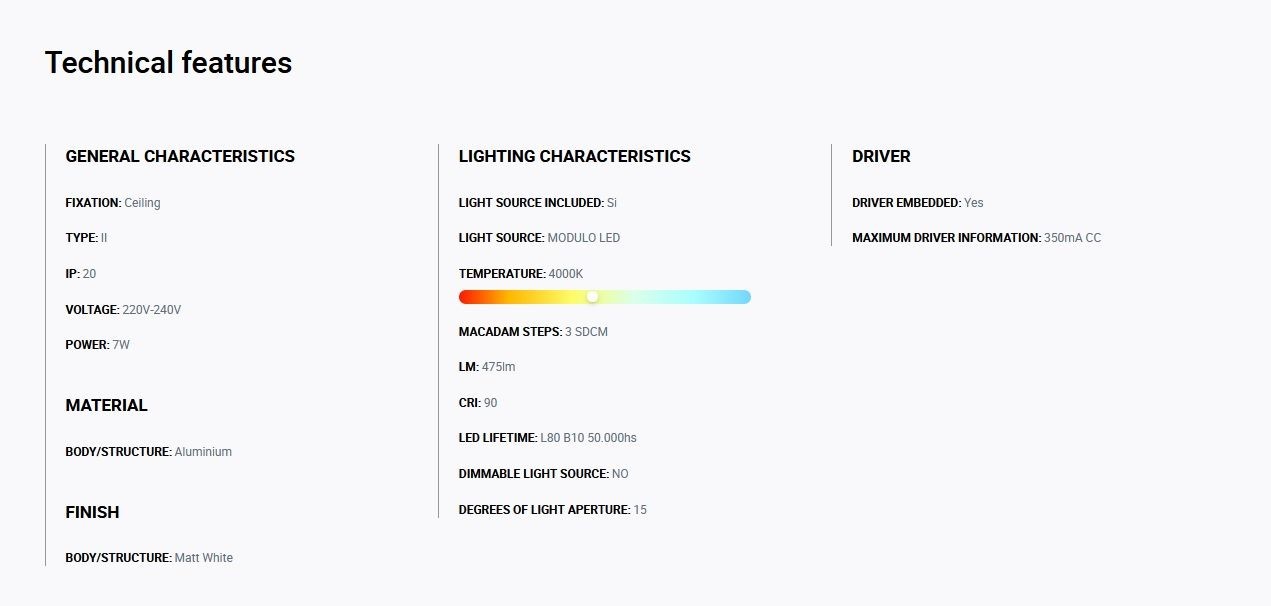The image size is (1271, 606).
Task: Select Dimmable Light Source NO entry
Action: 544,474
